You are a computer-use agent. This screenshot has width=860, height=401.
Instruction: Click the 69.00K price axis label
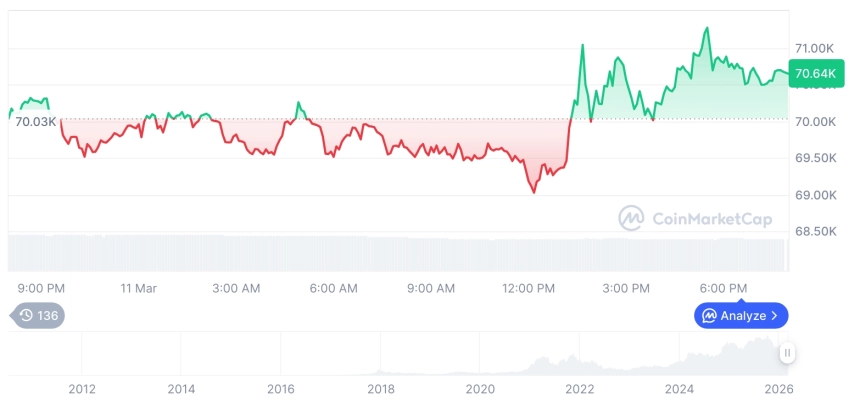pos(814,195)
